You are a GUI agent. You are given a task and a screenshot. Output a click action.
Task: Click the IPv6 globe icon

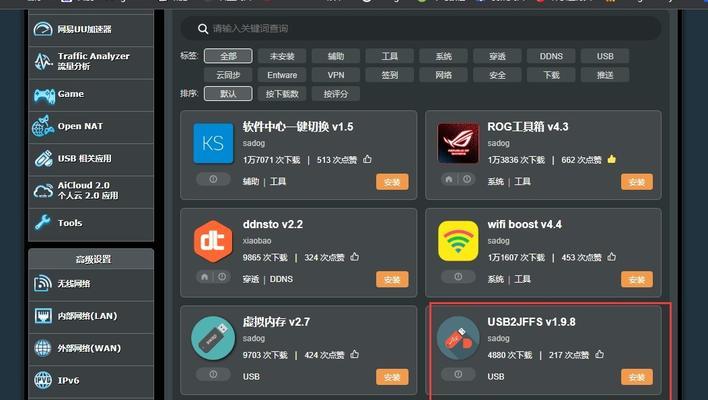click(x=43, y=380)
